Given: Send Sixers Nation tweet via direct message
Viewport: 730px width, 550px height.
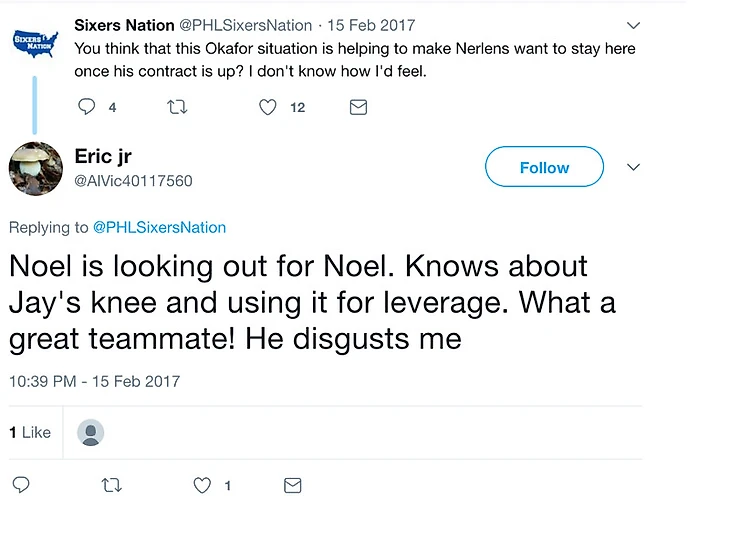Looking at the screenshot, I should click(x=358, y=107).
